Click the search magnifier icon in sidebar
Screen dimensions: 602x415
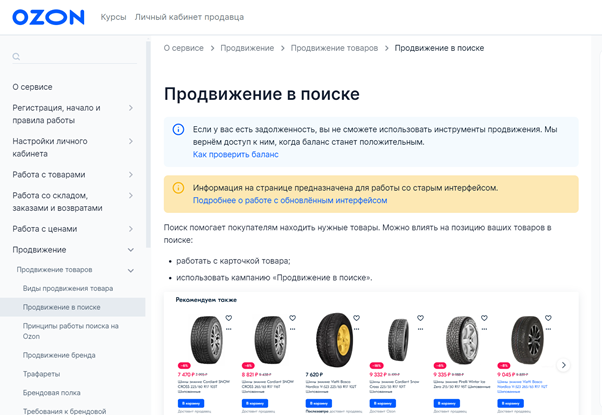point(17,57)
